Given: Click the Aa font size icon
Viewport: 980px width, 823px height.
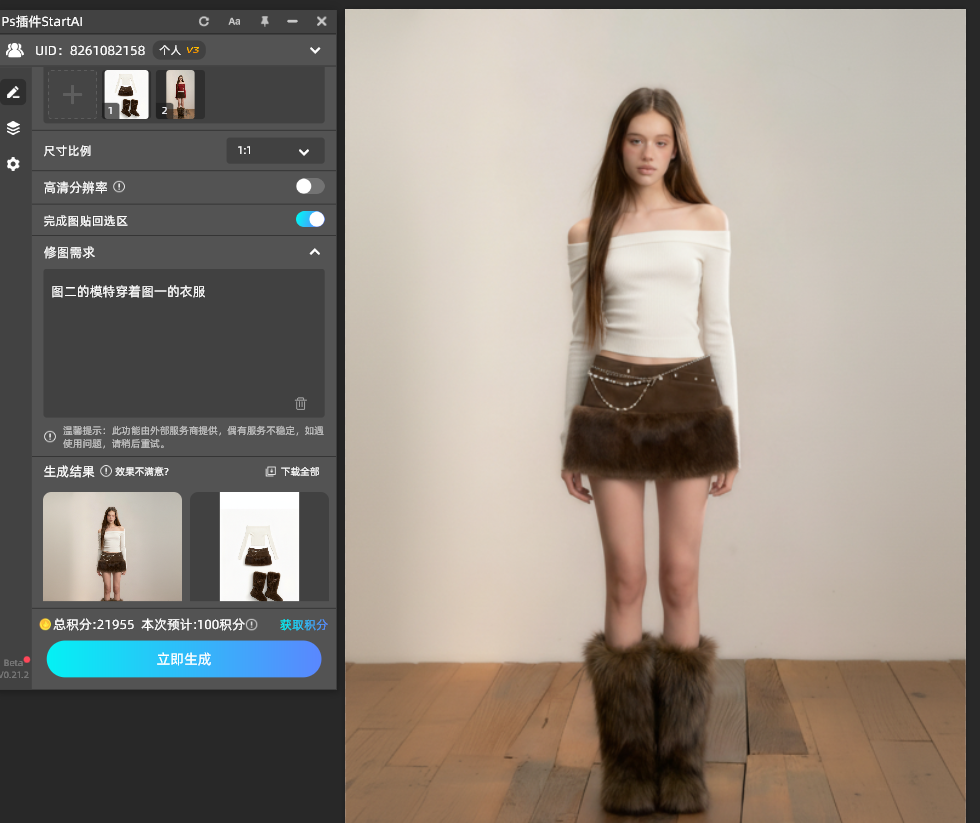Looking at the screenshot, I should (x=234, y=21).
